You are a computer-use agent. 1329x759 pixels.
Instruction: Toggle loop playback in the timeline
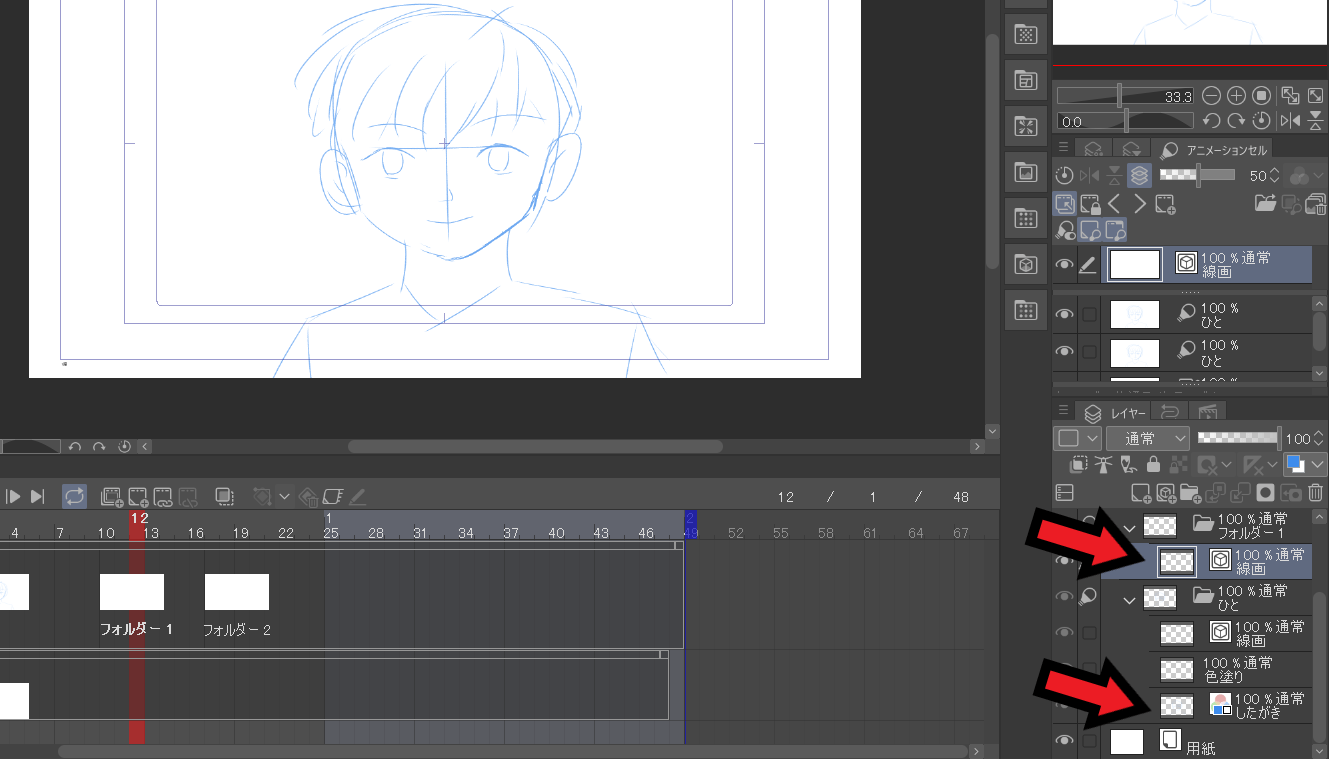pyautogui.click(x=74, y=496)
